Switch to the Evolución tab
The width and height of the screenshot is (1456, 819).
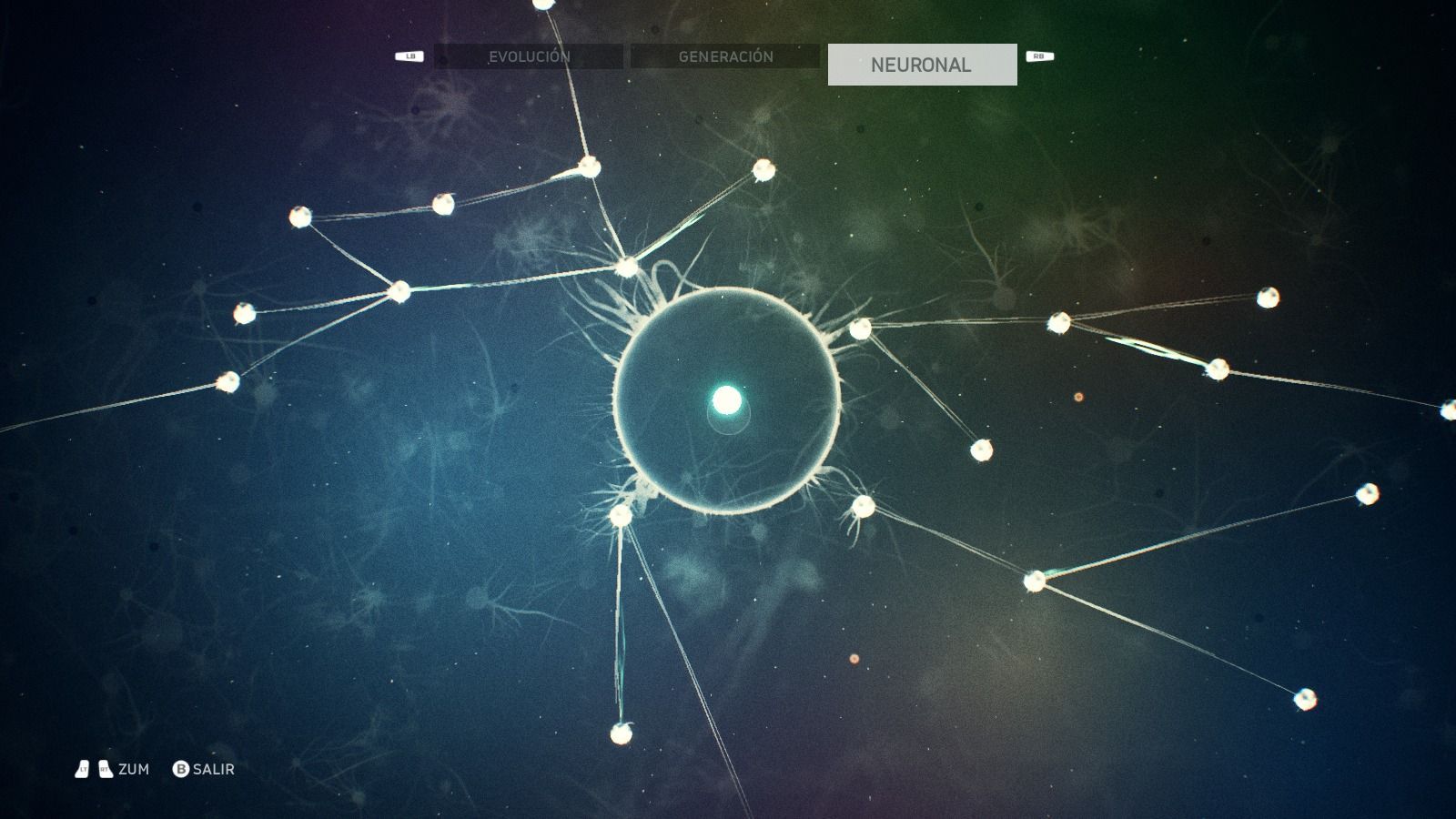tap(529, 56)
